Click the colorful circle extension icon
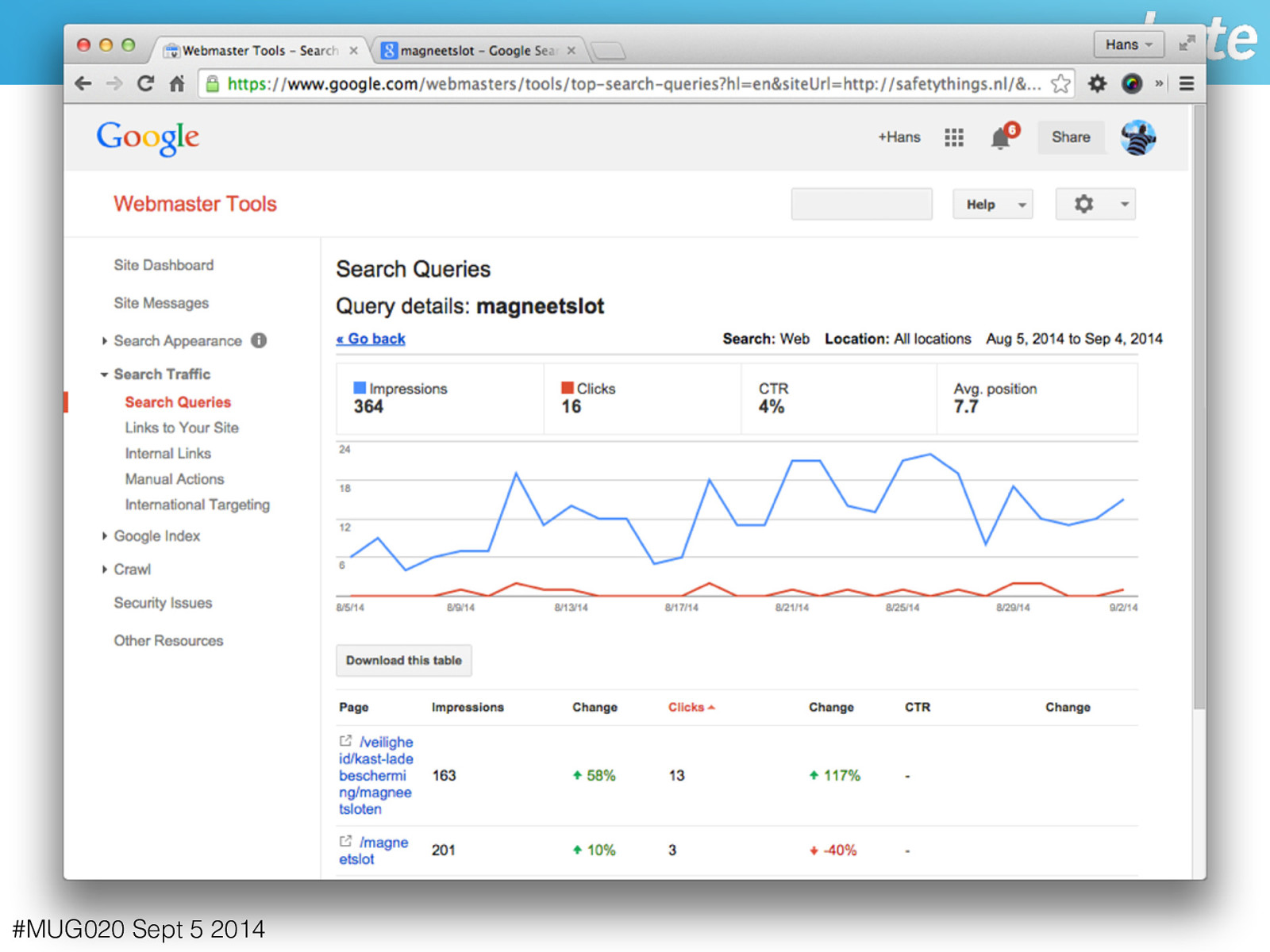This screenshot has width=1270, height=952. 1132,83
